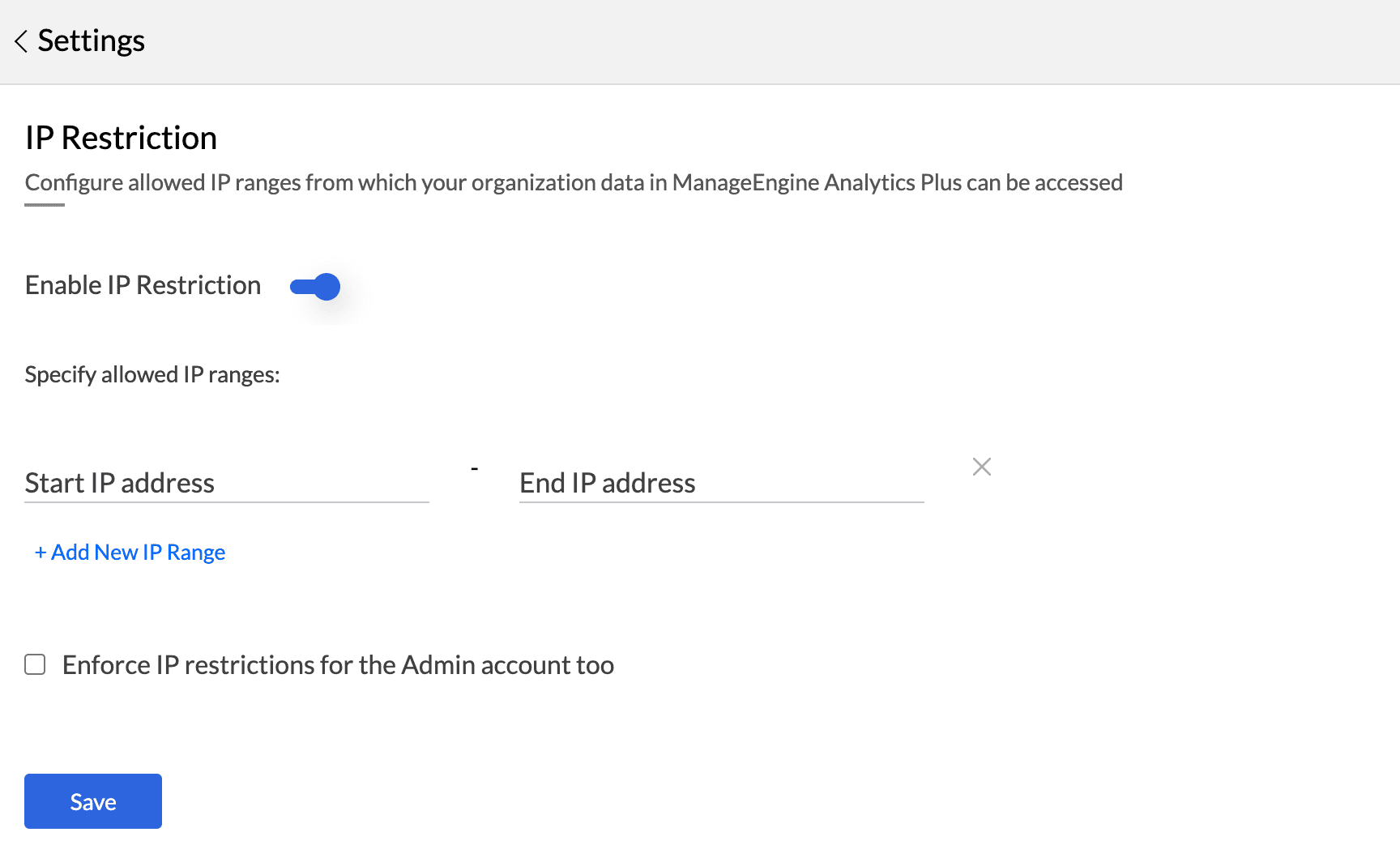The width and height of the screenshot is (1400, 862).
Task: Click the plus sign before Add New IP Range
Action: tap(40, 553)
